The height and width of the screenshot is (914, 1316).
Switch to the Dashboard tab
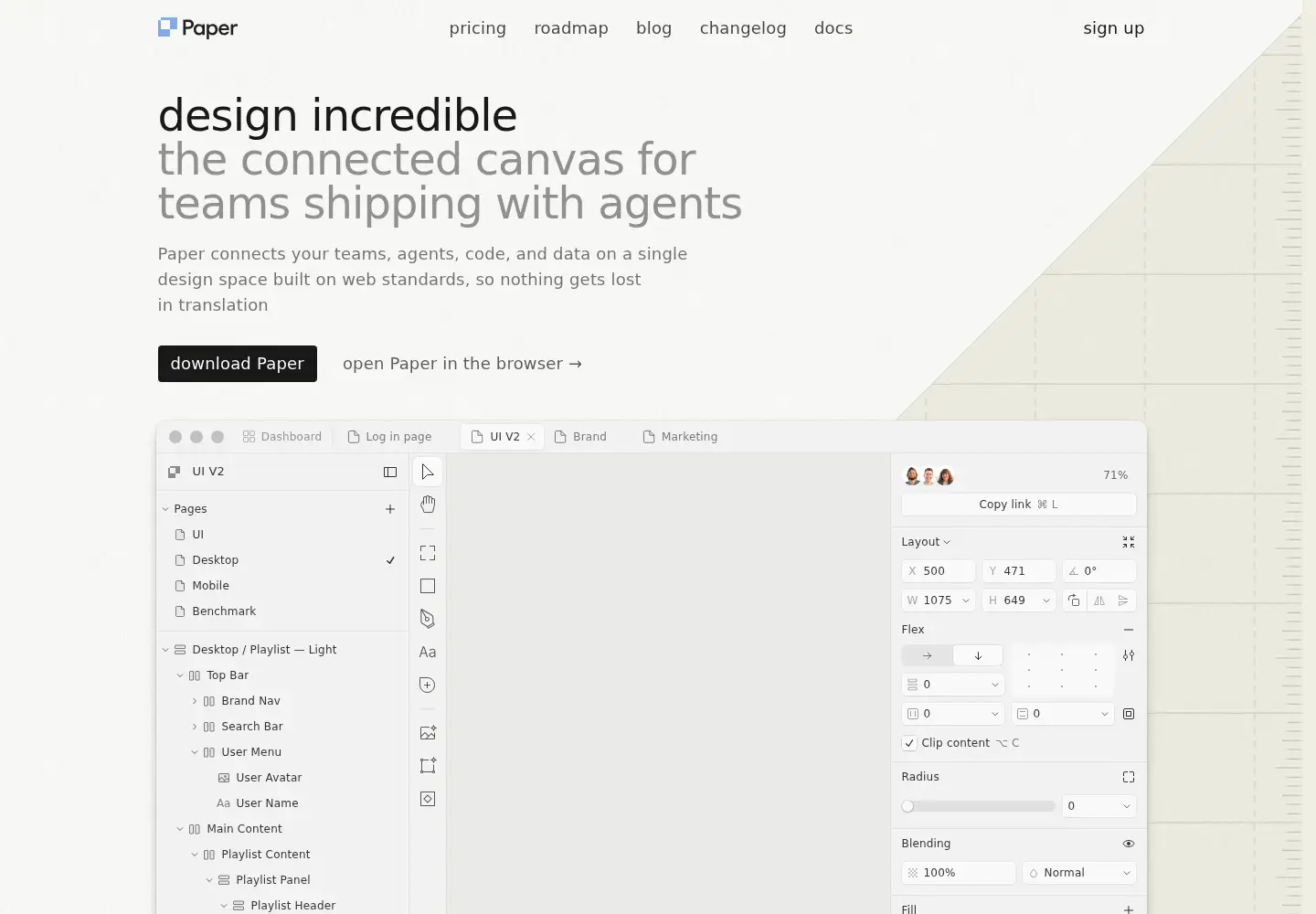click(282, 437)
